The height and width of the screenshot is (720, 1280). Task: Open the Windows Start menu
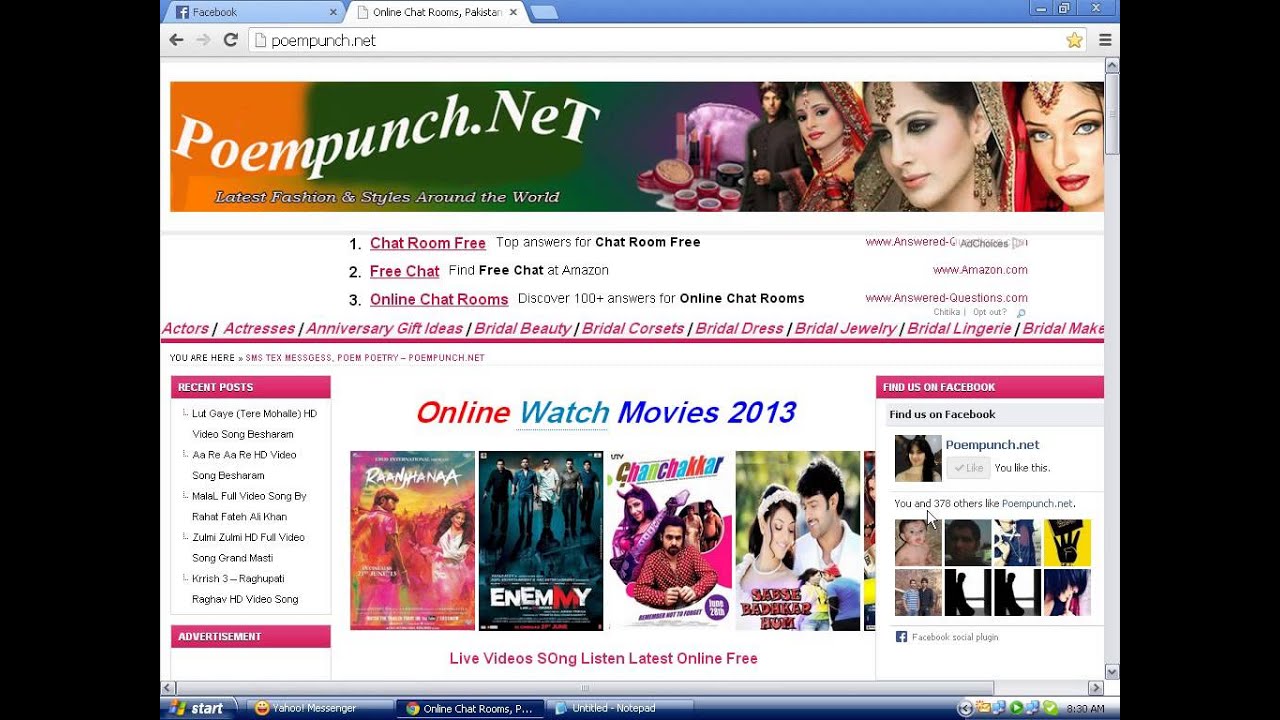[x=198, y=708]
